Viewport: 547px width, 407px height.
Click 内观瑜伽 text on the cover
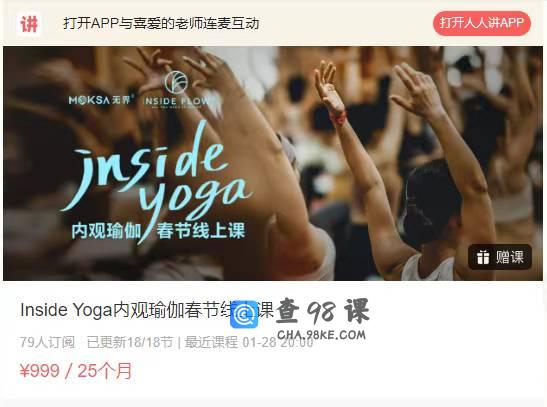[x=106, y=231]
